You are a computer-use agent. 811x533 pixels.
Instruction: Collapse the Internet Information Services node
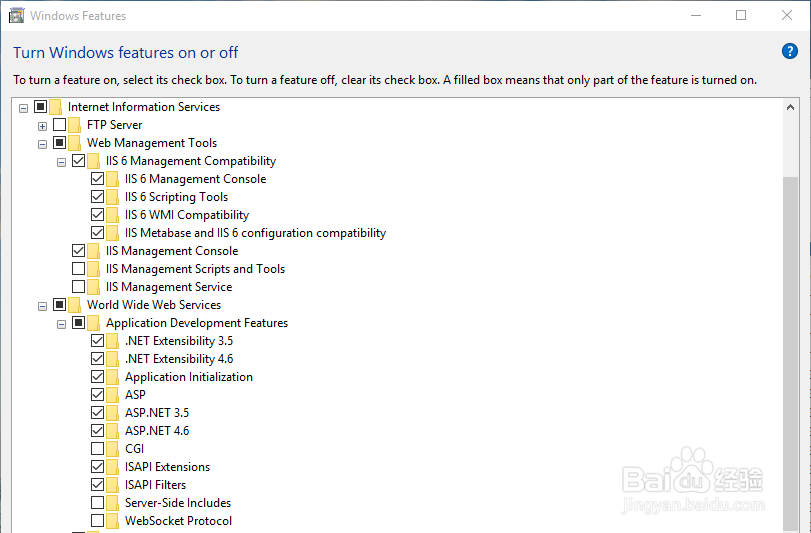pos(23,107)
